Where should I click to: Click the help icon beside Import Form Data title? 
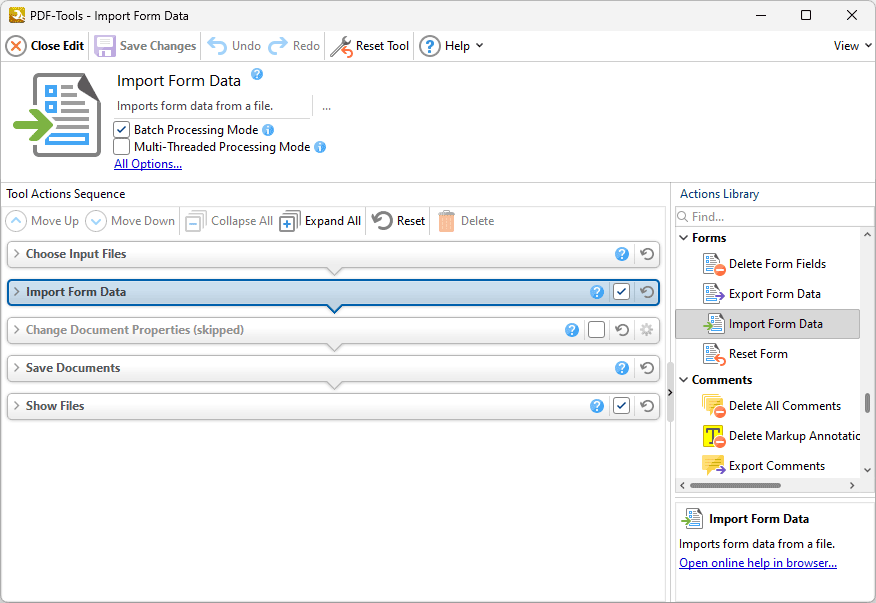coord(257,74)
